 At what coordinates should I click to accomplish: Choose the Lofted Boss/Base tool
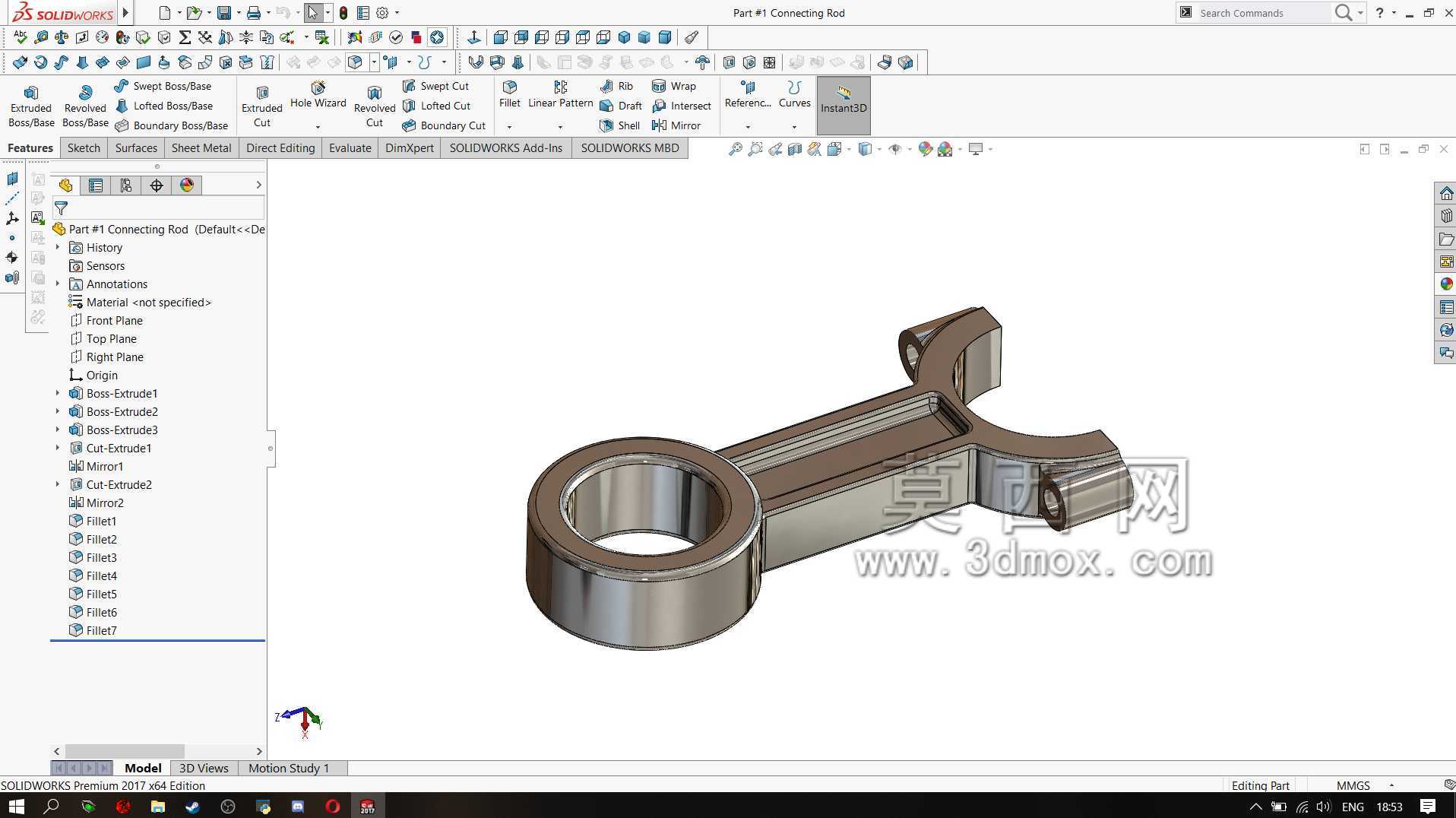(163, 106)
